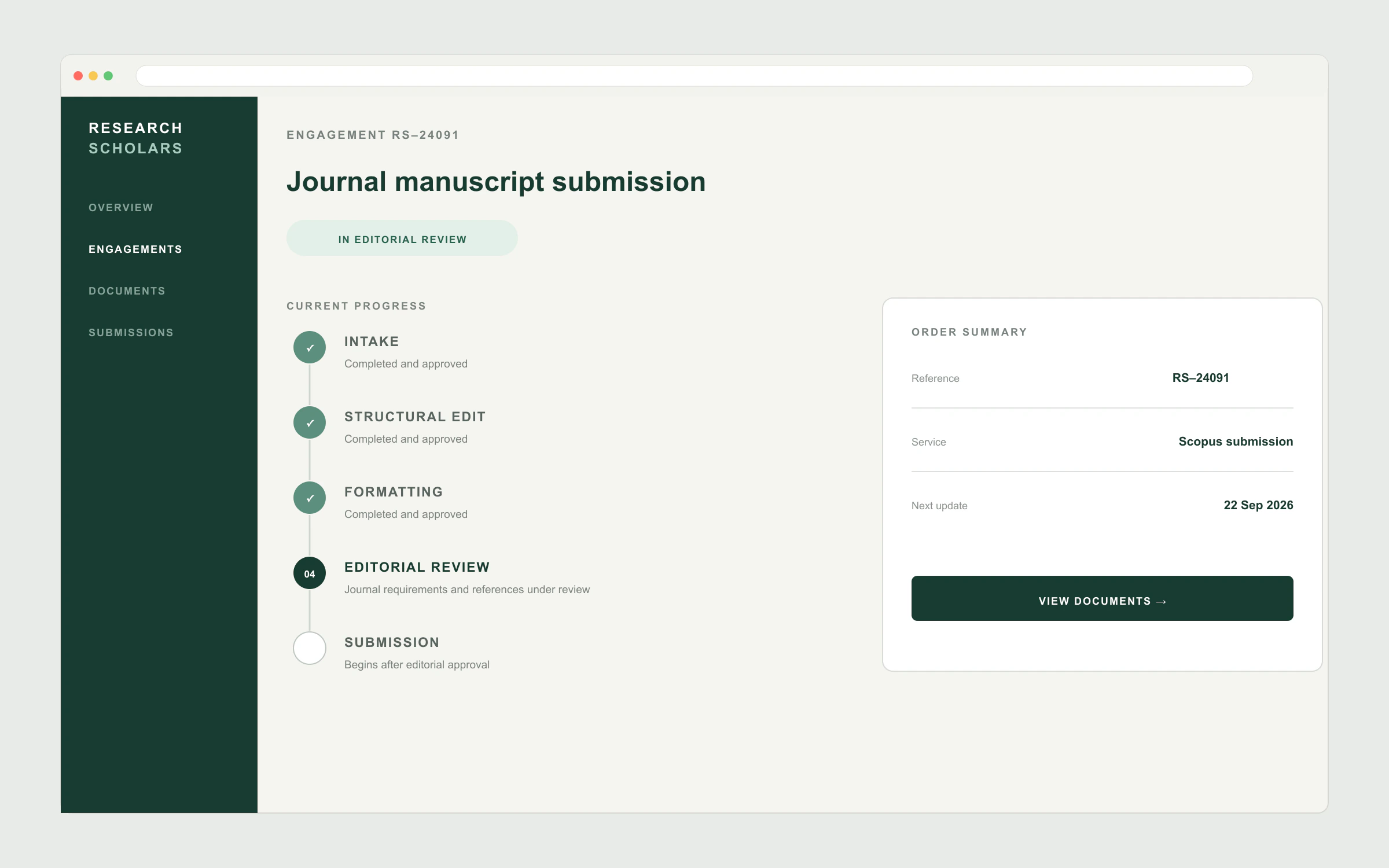This screenshot has height=868, width=1389.
Task: Click the 'Service' label in order summary
Action: [929, 442]
